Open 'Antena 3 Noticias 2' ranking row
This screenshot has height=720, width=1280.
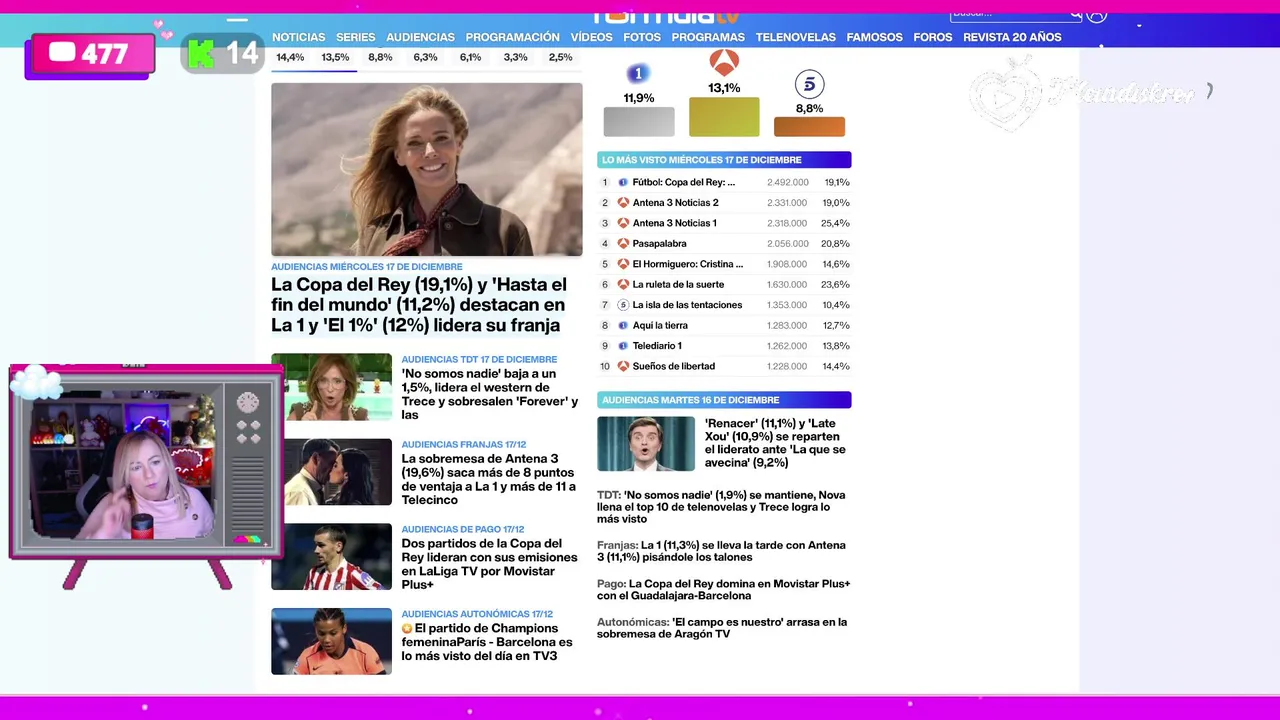tap(724, 203)
